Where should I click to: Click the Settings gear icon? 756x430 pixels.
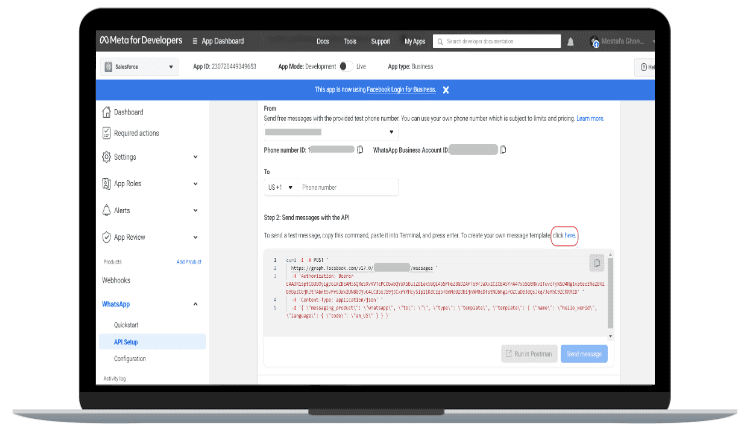[x=107, y=157]
